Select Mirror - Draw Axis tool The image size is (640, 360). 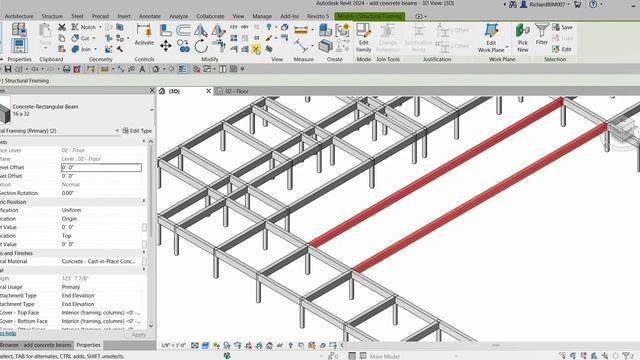(x=218, y=30)
